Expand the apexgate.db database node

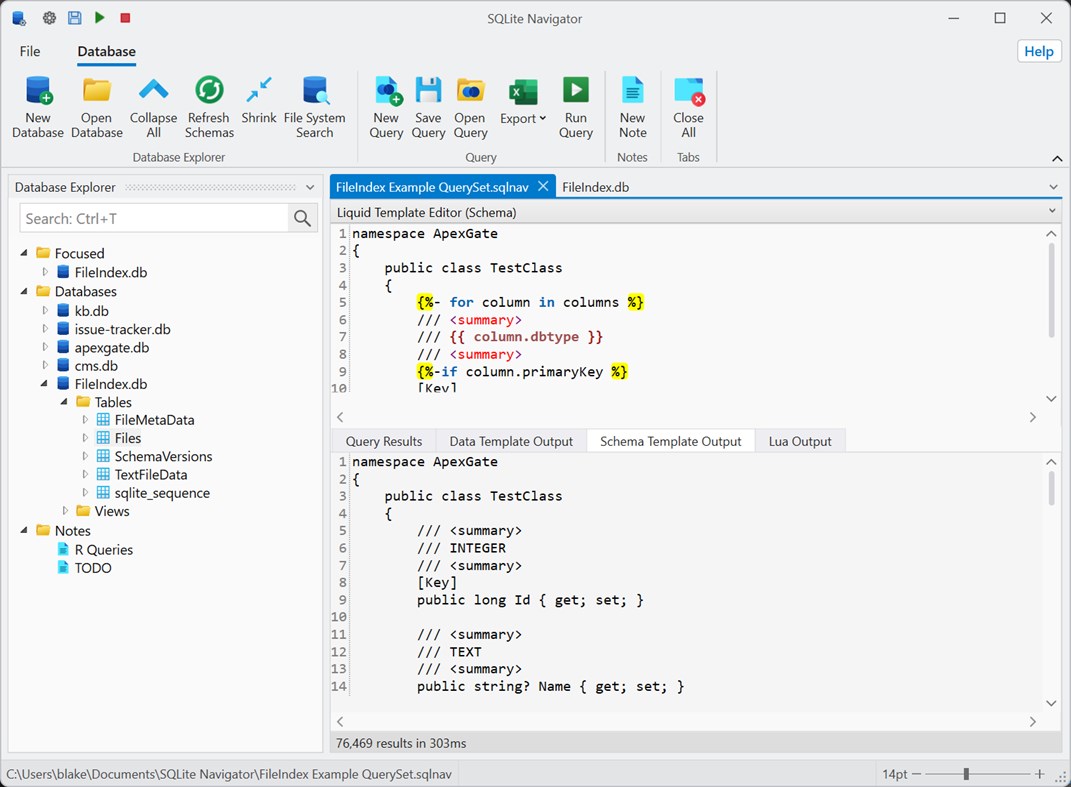click(45, 347)
